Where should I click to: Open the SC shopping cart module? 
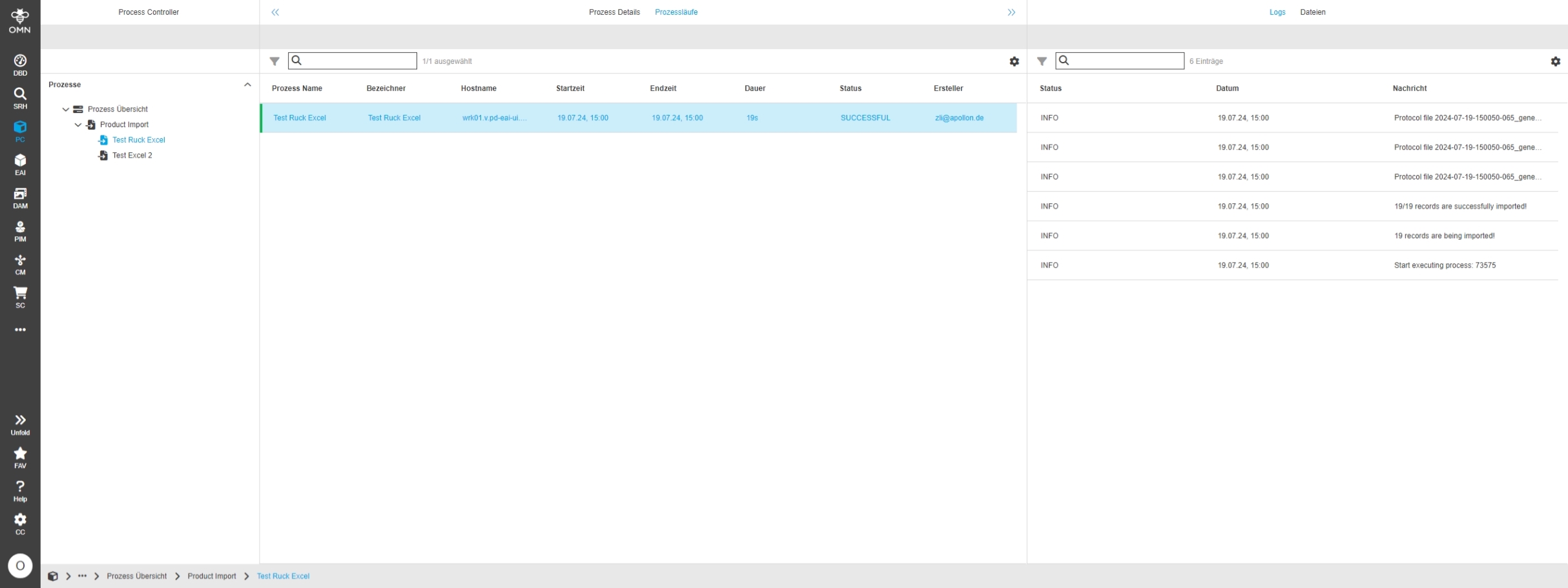20,297
